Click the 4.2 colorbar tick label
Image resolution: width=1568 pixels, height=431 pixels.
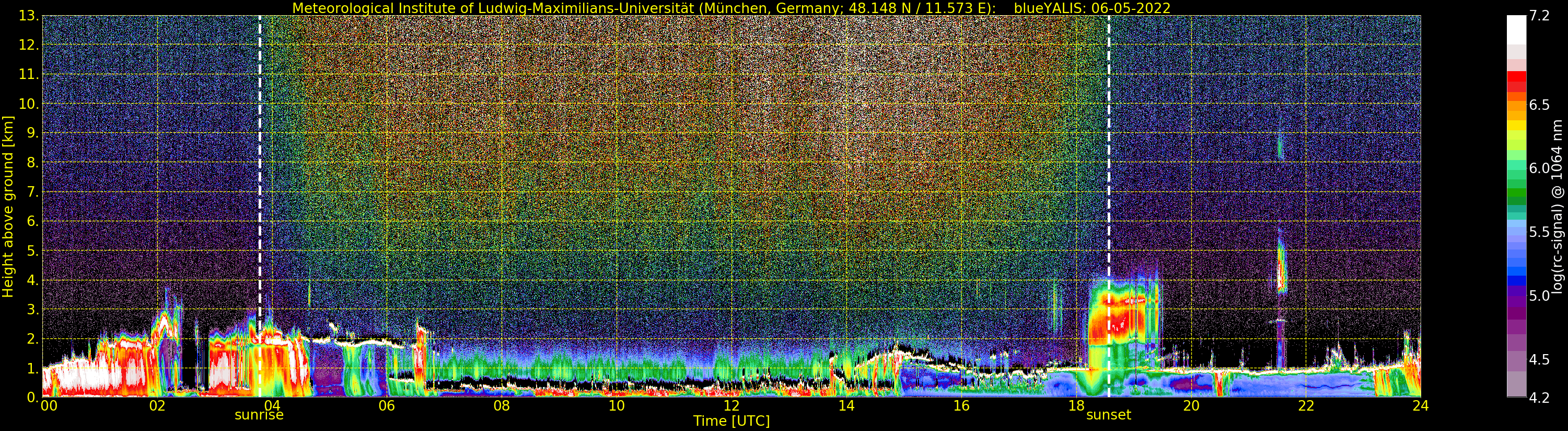click(x=1539, y=398)
